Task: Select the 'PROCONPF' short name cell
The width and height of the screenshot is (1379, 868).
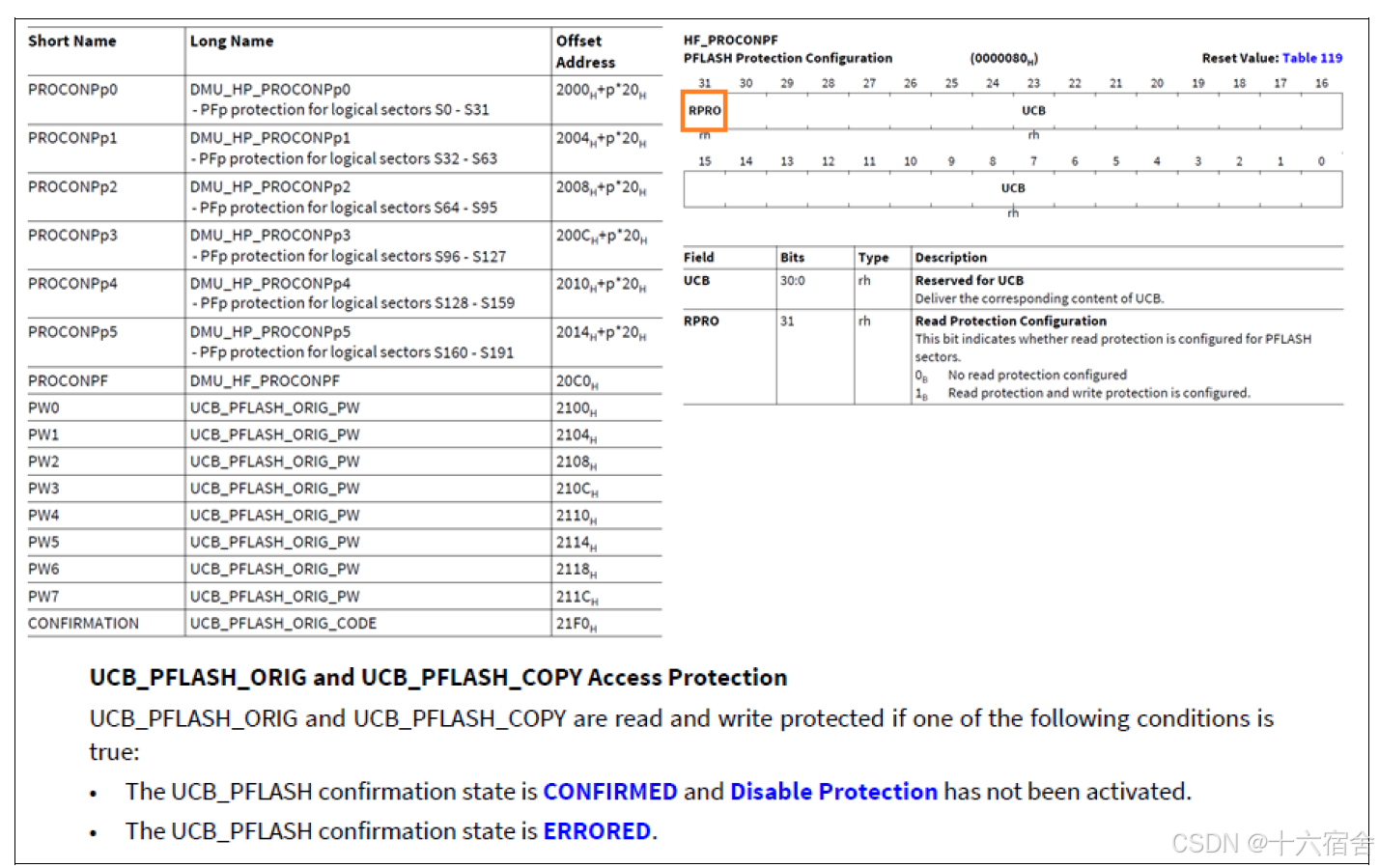Action: (x=68, y=380)
